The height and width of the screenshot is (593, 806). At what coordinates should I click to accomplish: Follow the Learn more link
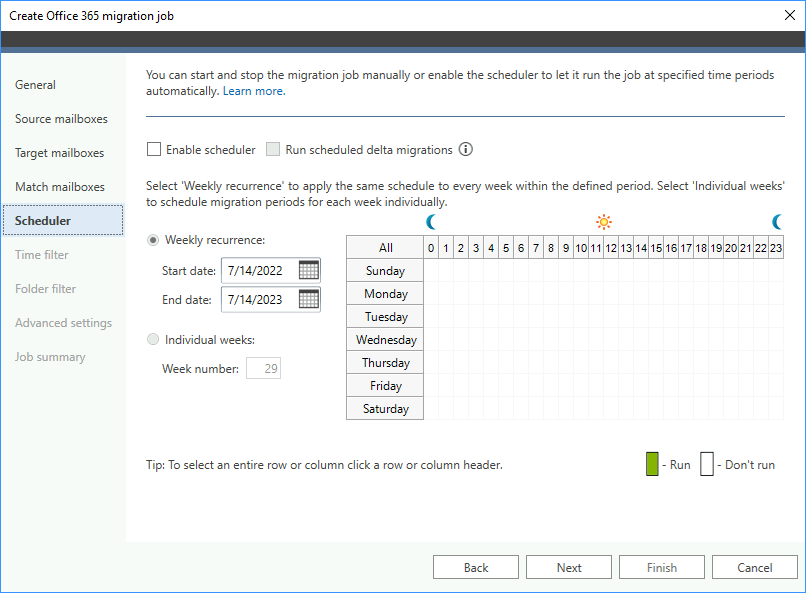click(x=254, y=91)
